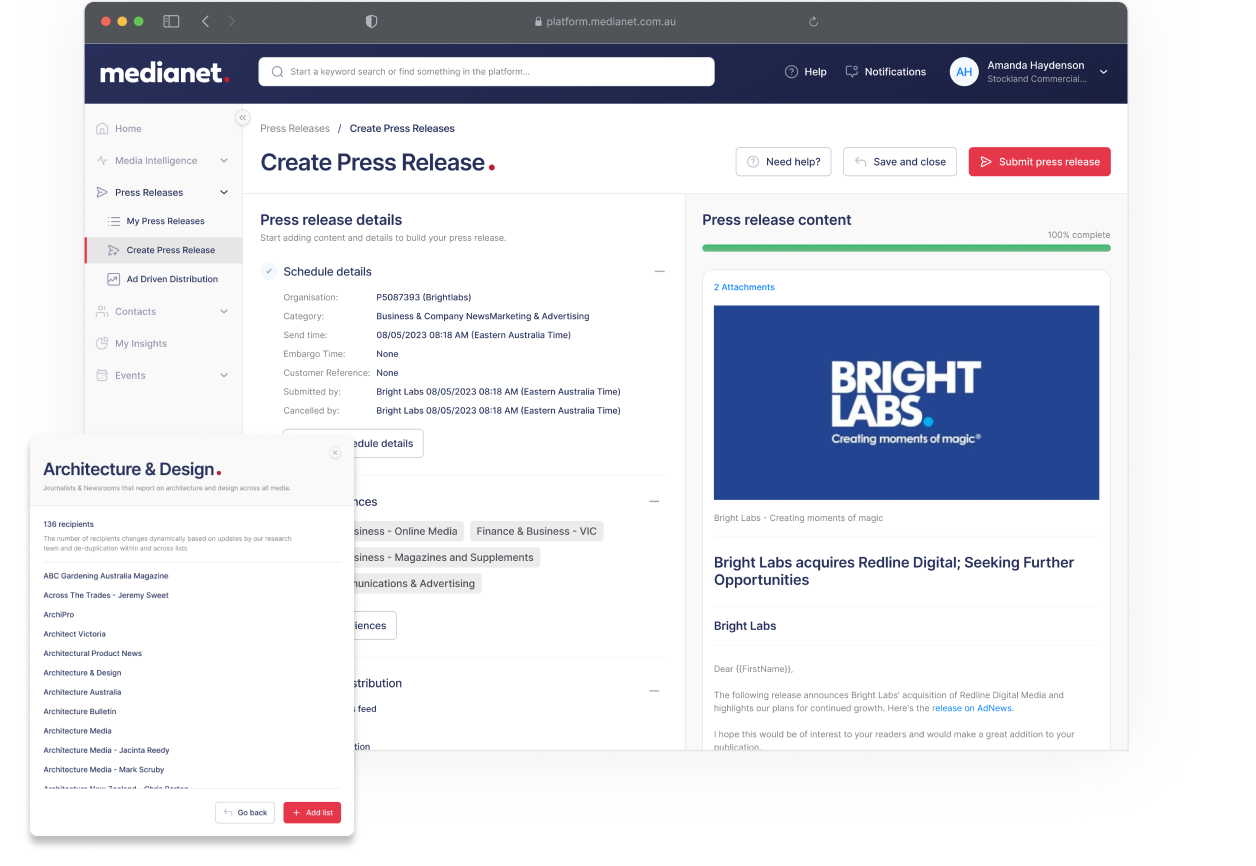Click the browser sidebar toggle icon
The width and height of the screenshot is (1256, 866).
[x=171, y=21]
